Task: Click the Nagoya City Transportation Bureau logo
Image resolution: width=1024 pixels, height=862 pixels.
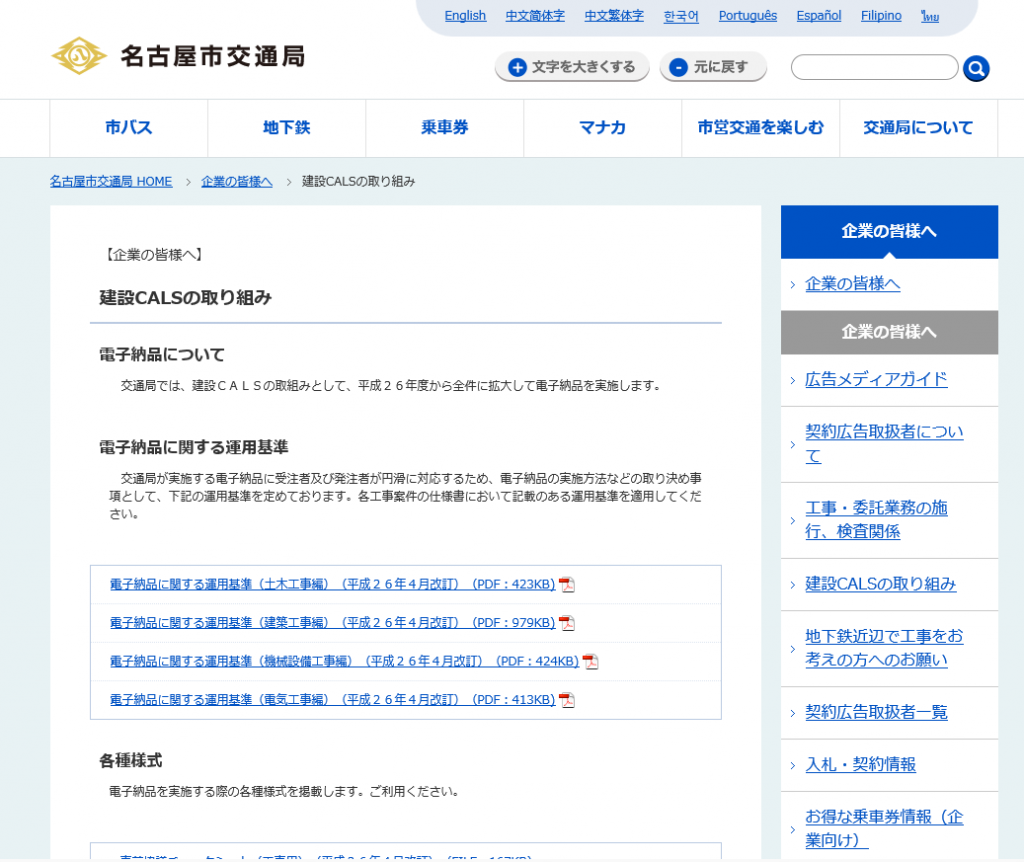Action: click(x=178, y=56)
